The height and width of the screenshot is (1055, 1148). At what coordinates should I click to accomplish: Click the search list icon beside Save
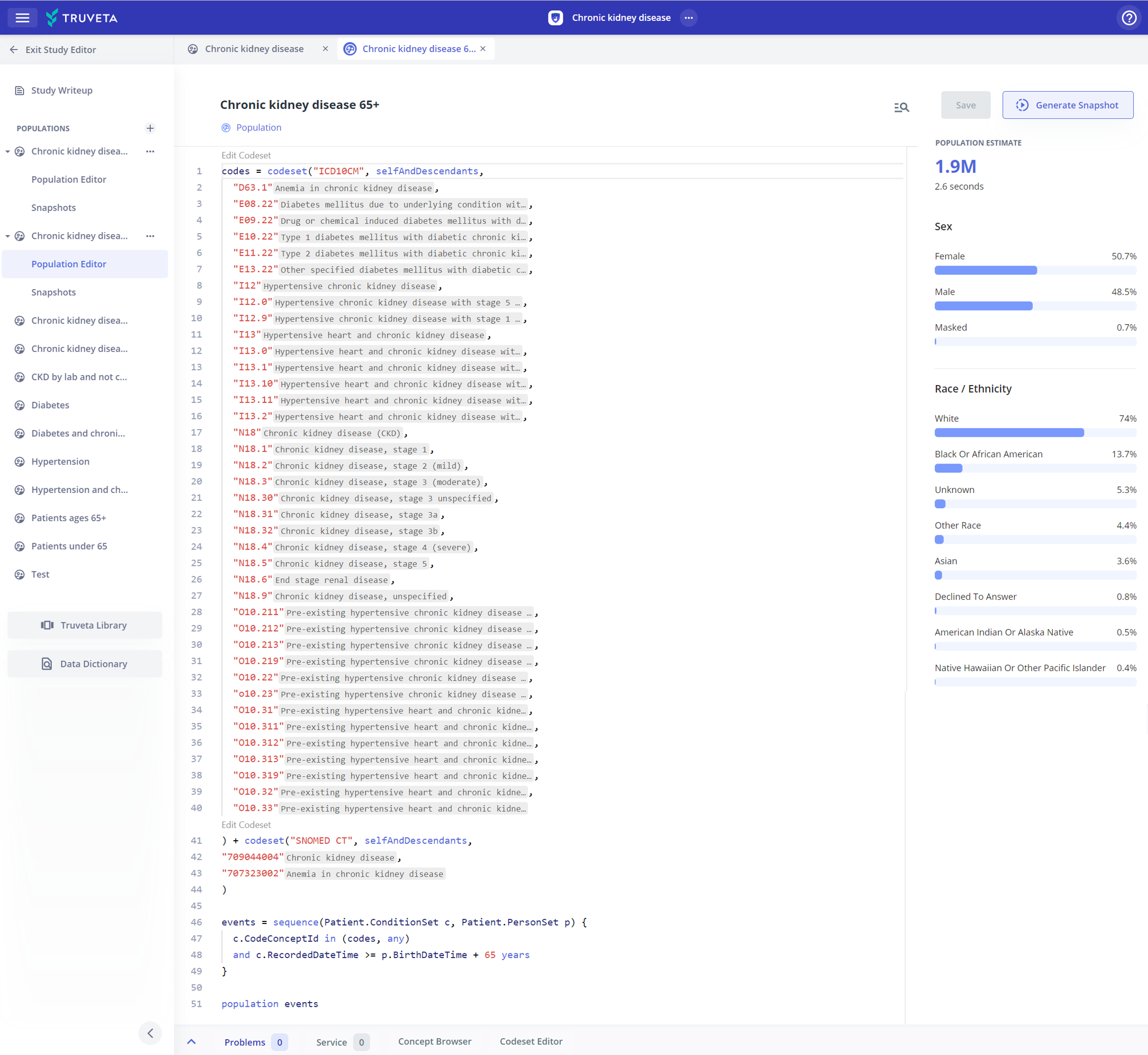pyautogui.click(x=901, y=107)
